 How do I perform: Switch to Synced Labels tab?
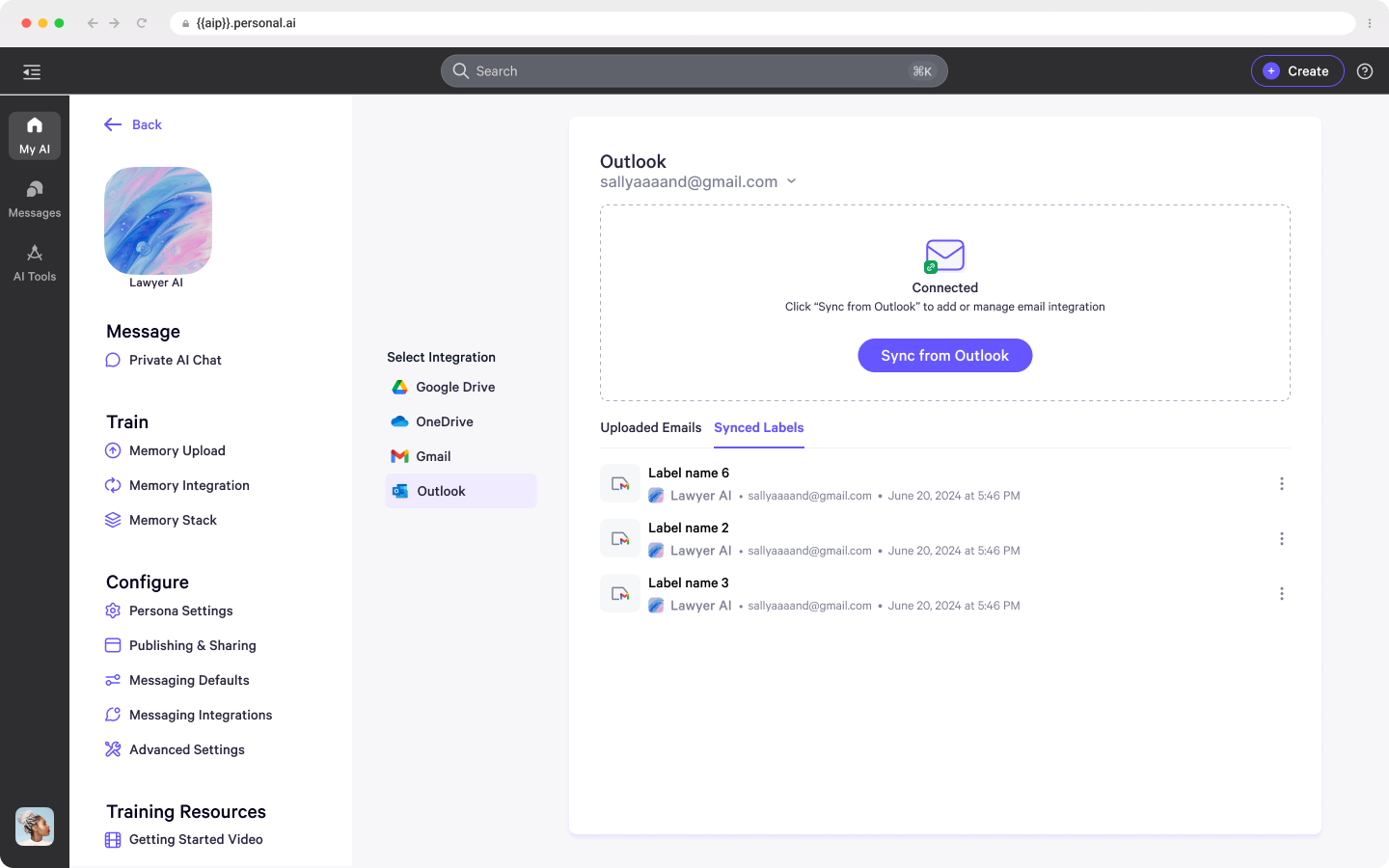tap(759, 427)
